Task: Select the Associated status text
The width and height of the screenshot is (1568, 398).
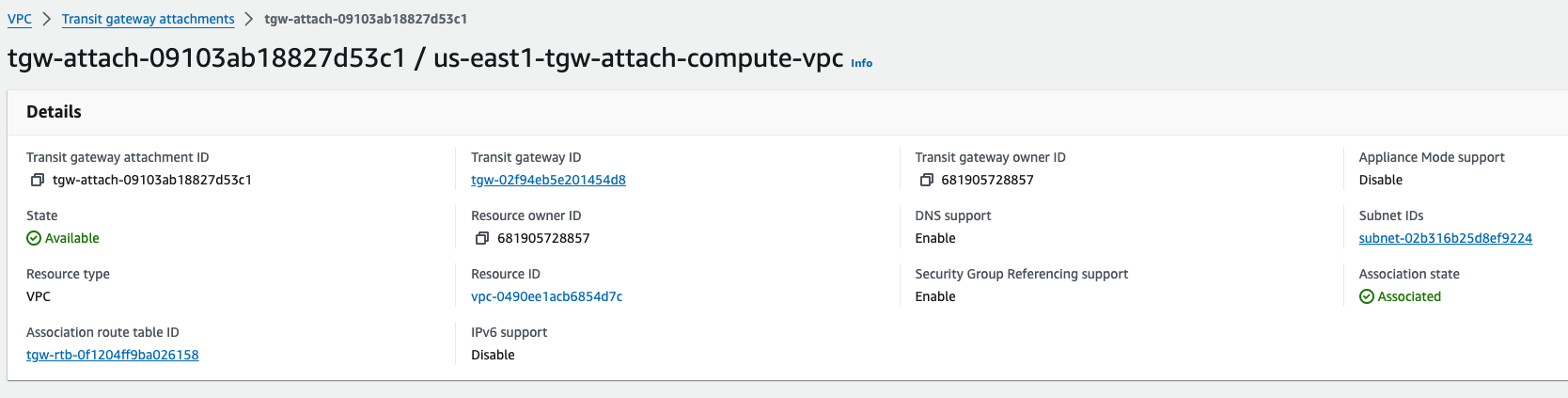Action: pos(1409,296)
